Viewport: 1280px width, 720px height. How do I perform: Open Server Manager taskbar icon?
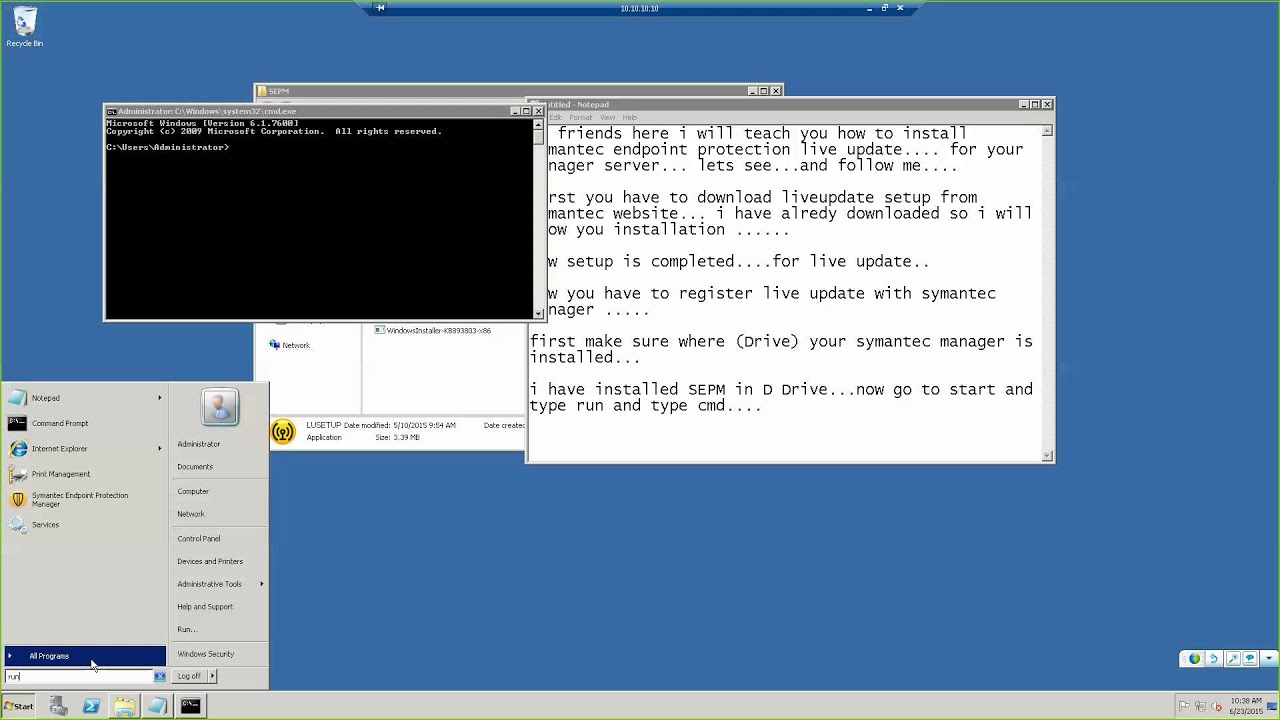[x=58, y=707]
